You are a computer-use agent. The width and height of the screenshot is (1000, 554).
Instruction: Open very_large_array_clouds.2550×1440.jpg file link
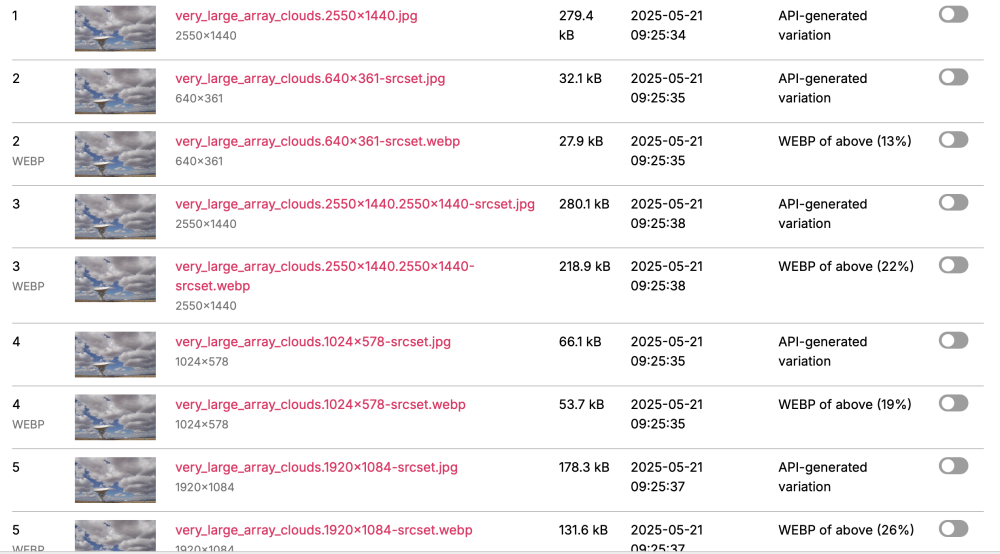click(300, 16)
